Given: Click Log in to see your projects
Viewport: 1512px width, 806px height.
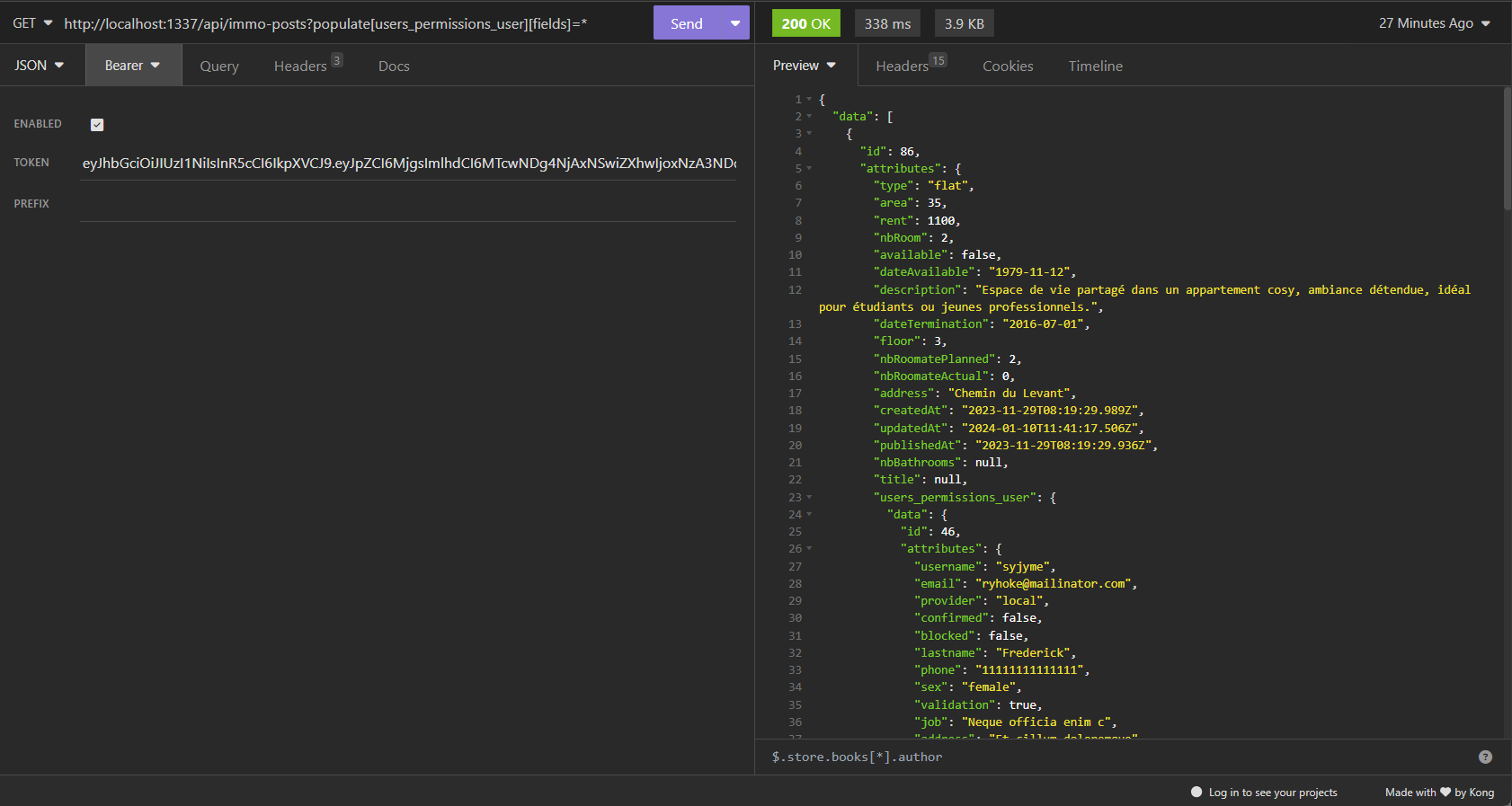Looking at the screenshot, I should coord(1272,792).
